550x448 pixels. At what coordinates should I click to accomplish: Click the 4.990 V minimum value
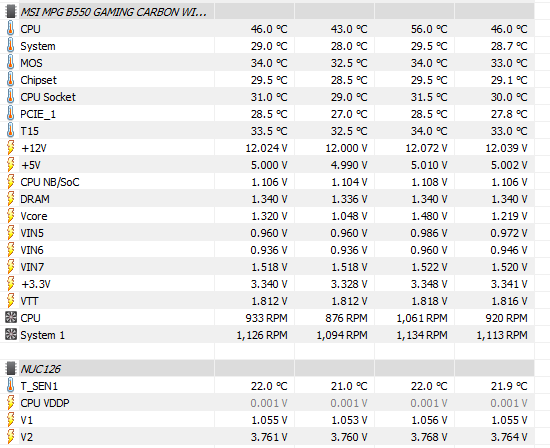coord(349,165)
